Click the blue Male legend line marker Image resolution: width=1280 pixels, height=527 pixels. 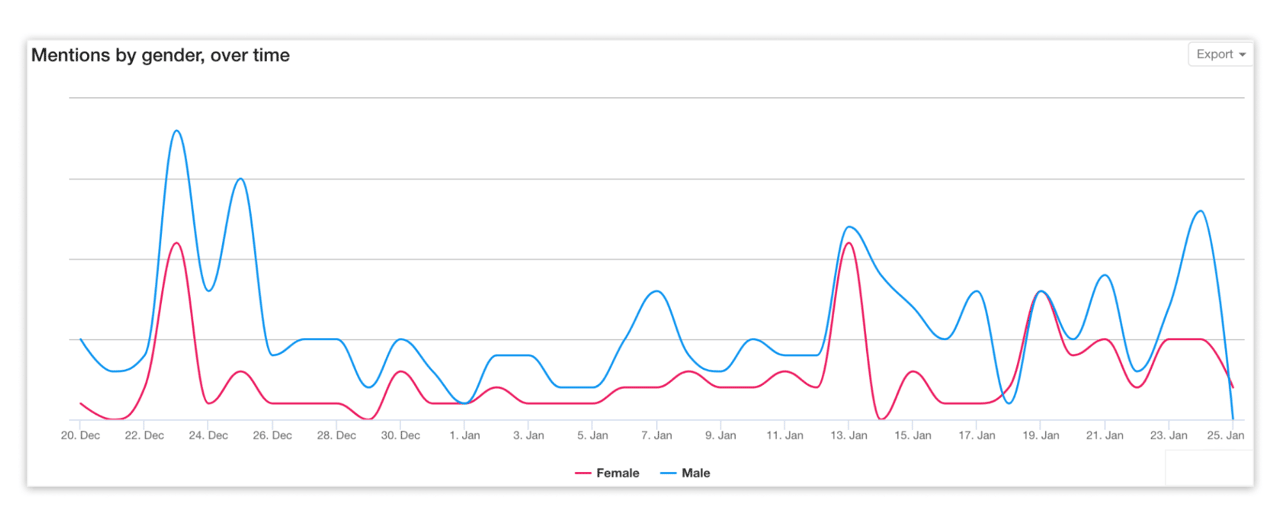tap(667, 473)
